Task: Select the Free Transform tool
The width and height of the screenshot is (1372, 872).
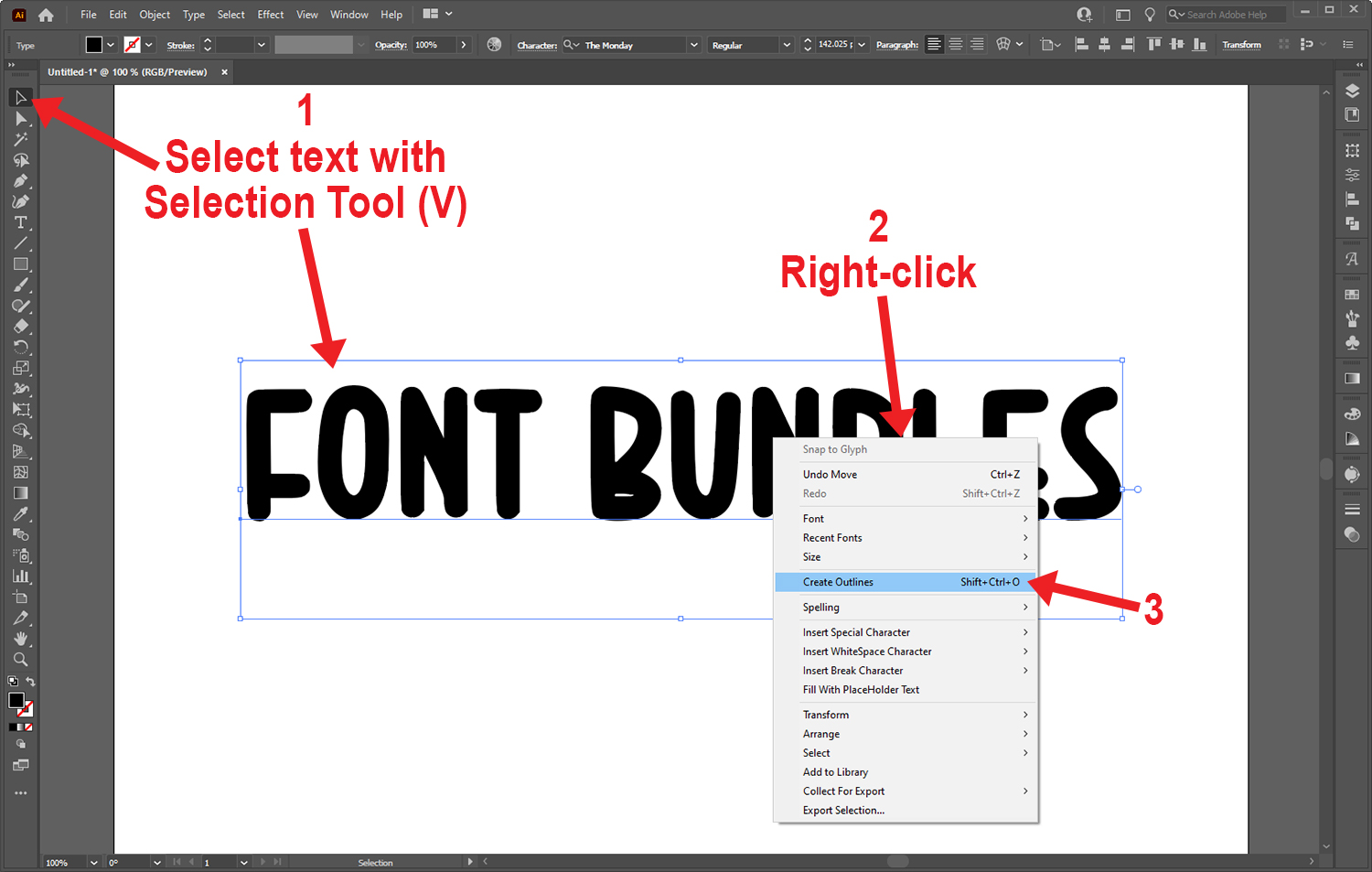Action: (x=20, y=410)
